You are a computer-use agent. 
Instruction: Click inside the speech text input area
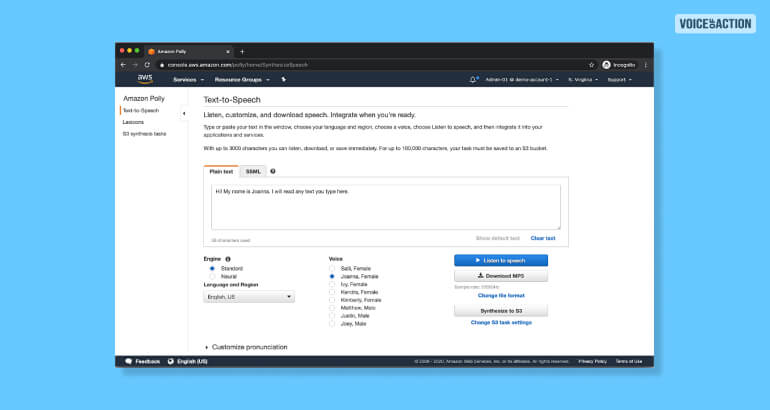(x=385, y=207)
